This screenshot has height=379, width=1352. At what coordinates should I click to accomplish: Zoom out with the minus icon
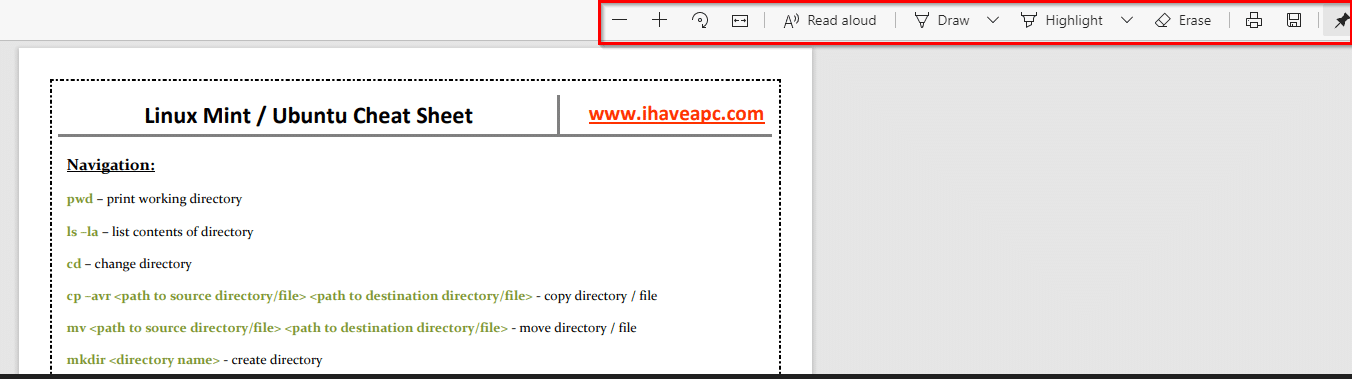pos(620,20)
